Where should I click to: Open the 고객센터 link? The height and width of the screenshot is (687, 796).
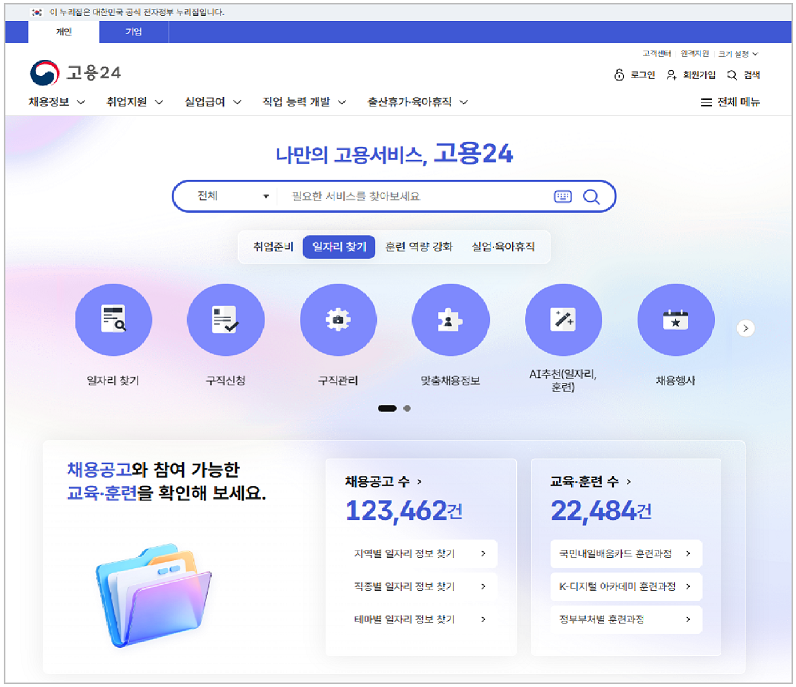tap(657, 53)
